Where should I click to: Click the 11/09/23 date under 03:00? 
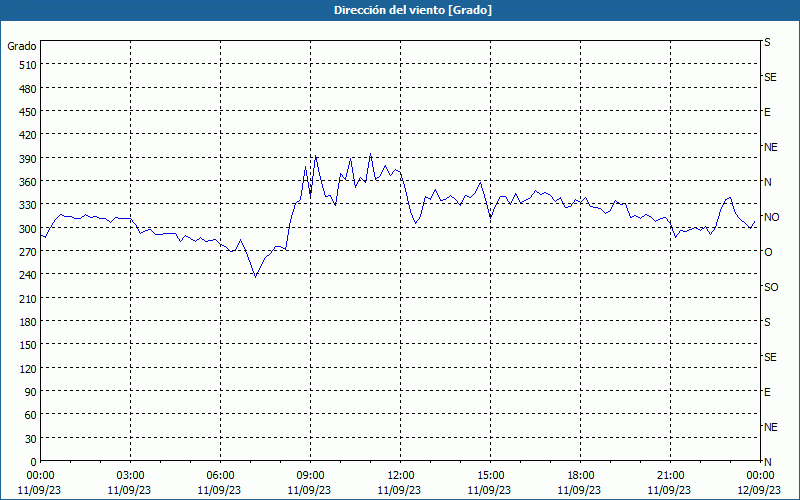tap(129, 490)
